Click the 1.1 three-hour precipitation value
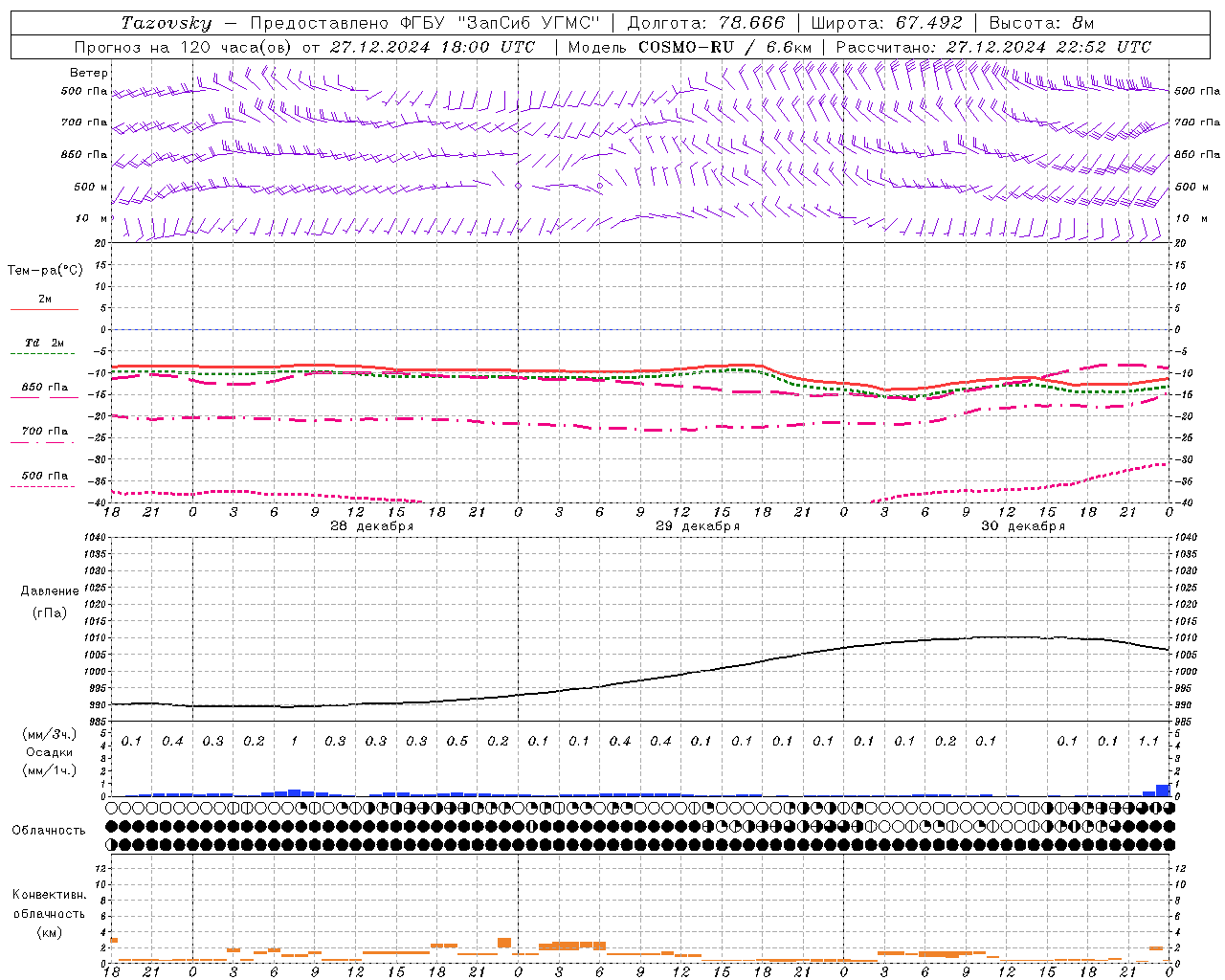Screen dimensions: 1225x980 point(1148,741)
